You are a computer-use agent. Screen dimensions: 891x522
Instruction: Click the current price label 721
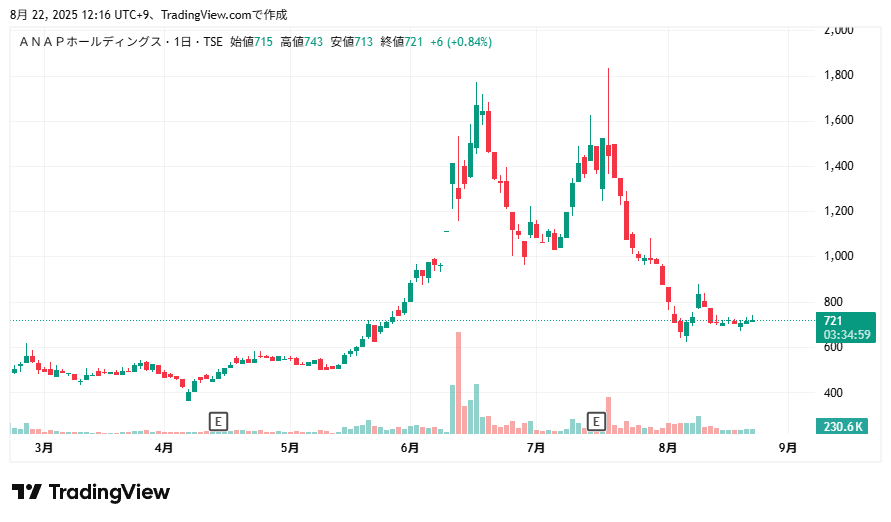tap(832, 321)
